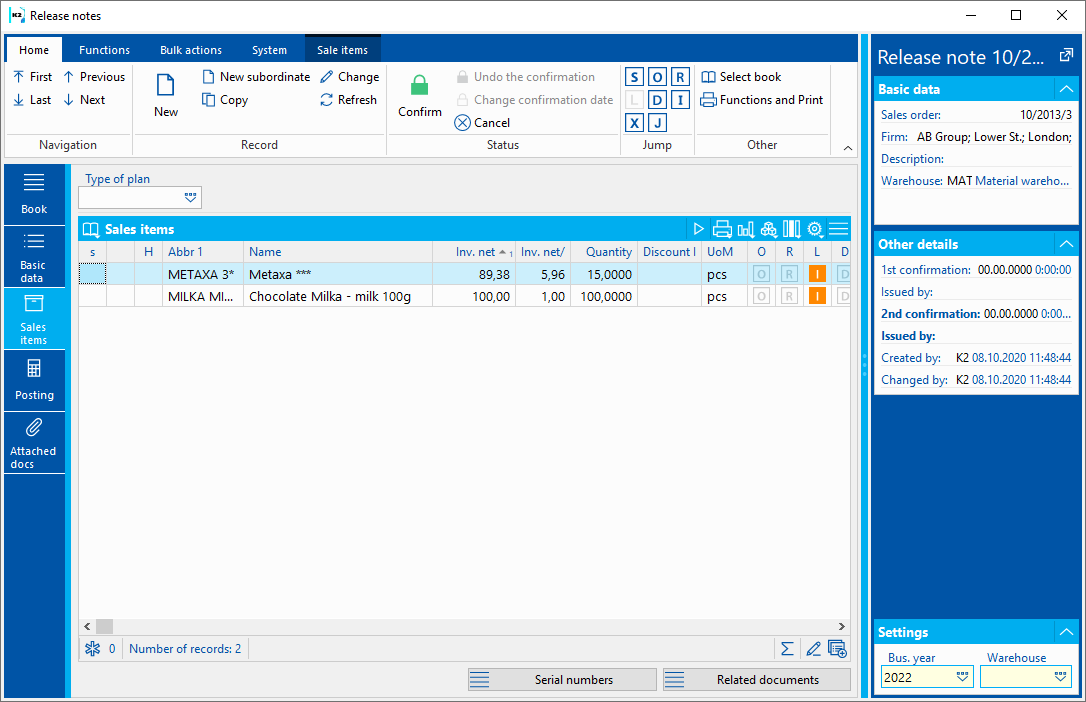Collapse the Settings section

[1066, 631]
